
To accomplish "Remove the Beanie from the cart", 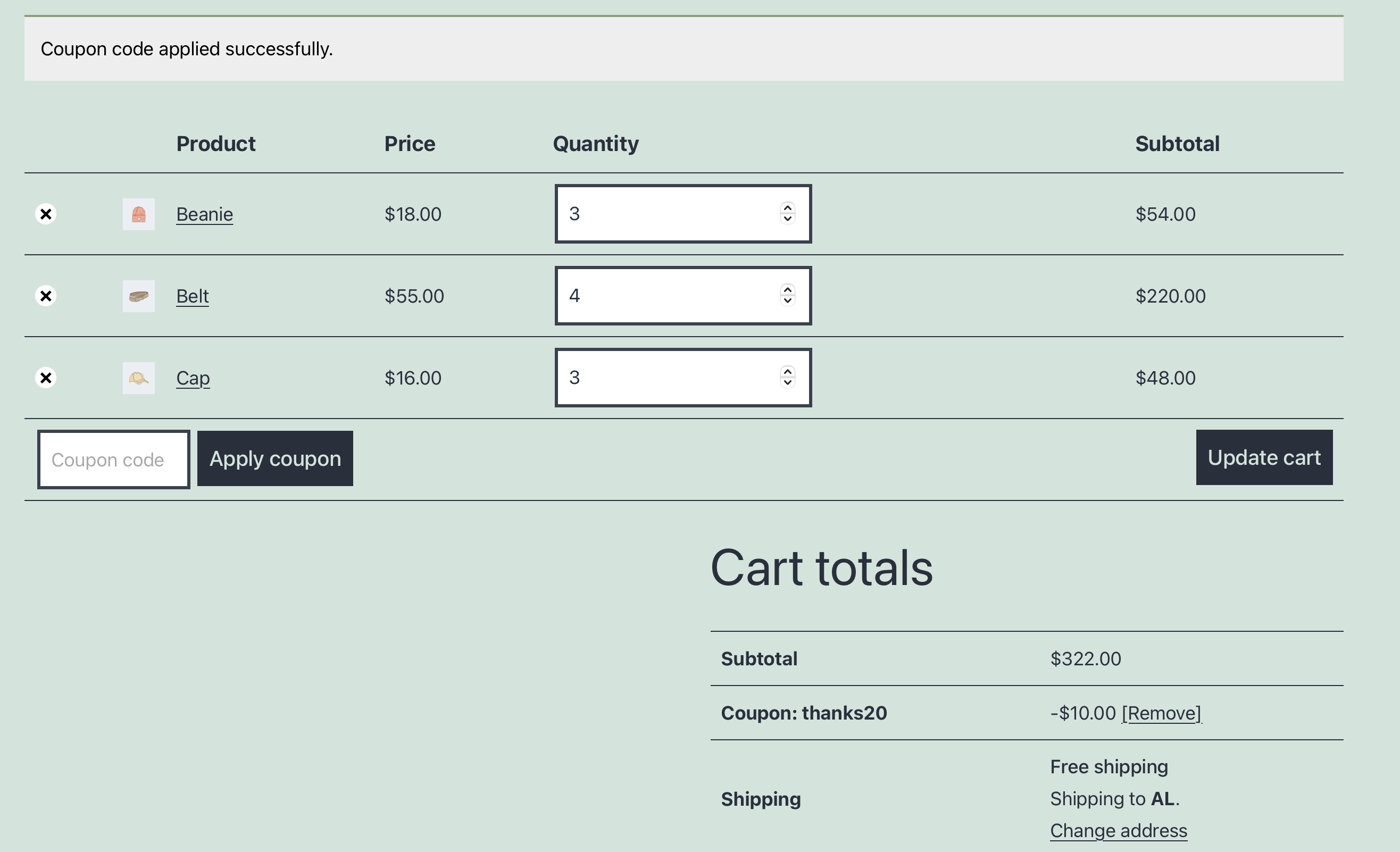I will click(45, 214).
